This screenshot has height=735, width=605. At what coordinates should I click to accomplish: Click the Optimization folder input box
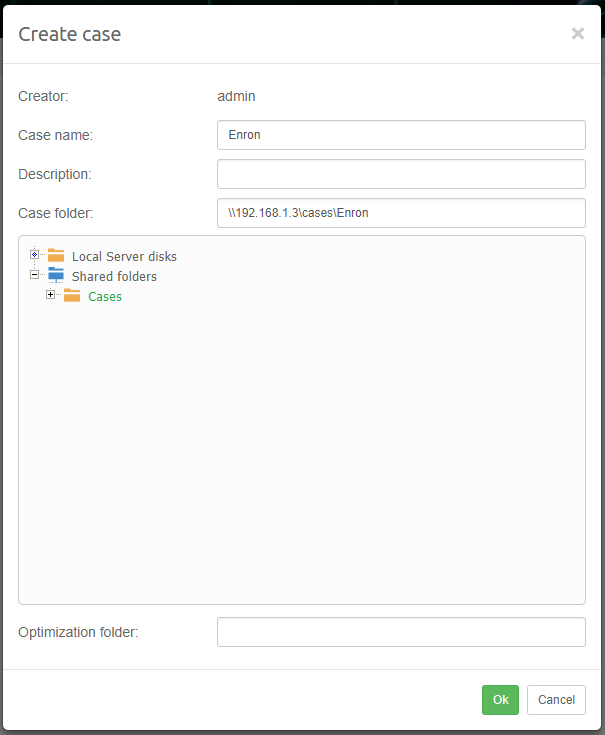[x=401, y=632]
